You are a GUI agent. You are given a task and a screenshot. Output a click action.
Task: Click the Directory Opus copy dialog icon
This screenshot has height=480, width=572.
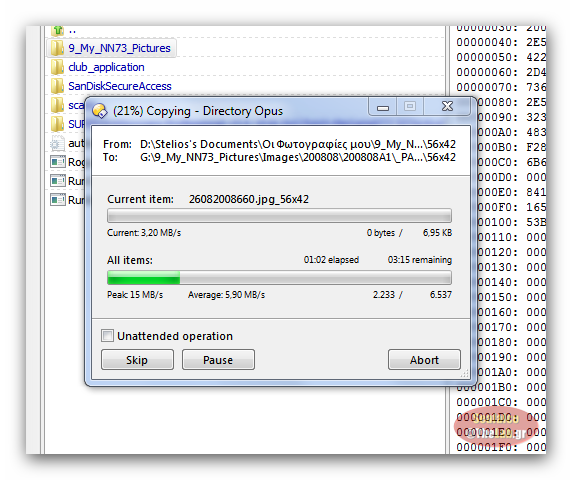click(x=100, y=111)
